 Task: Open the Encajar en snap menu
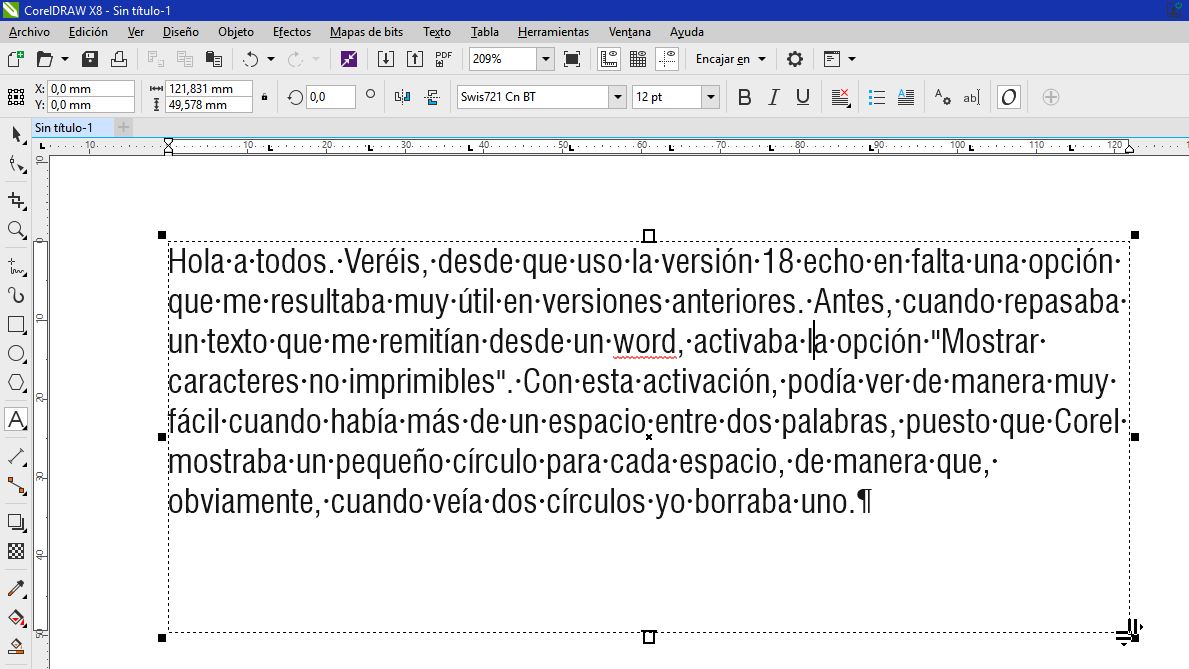(x=731, y=59)
